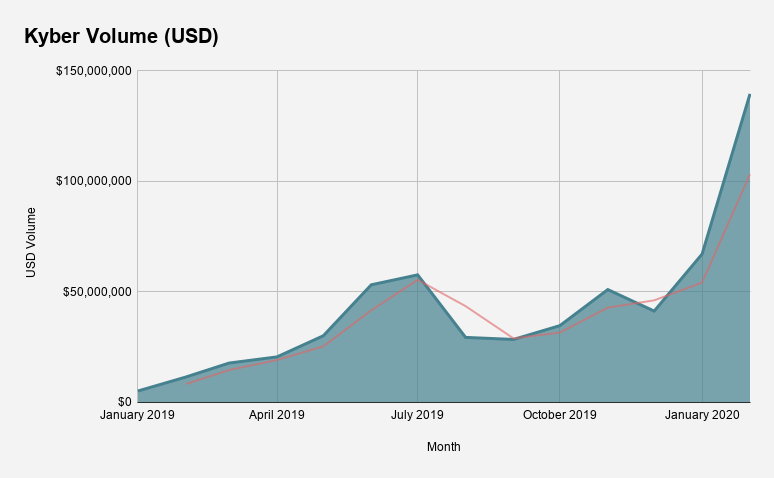Click the January 2020 x-axis label
The height and width of the screenshot is (478, 774).
click(x=702, y=415)
